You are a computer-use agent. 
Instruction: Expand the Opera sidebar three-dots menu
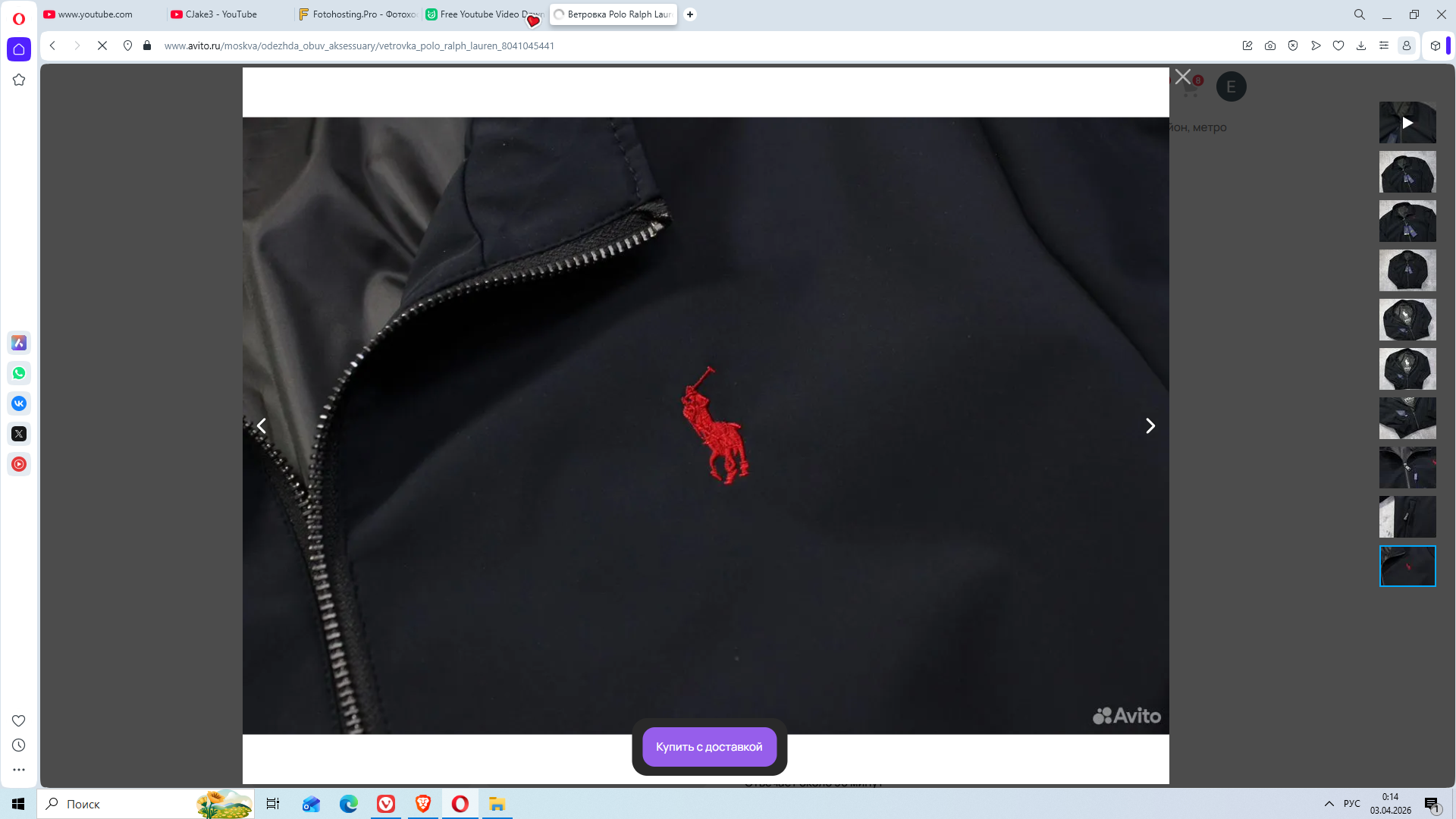pos(19,770)
